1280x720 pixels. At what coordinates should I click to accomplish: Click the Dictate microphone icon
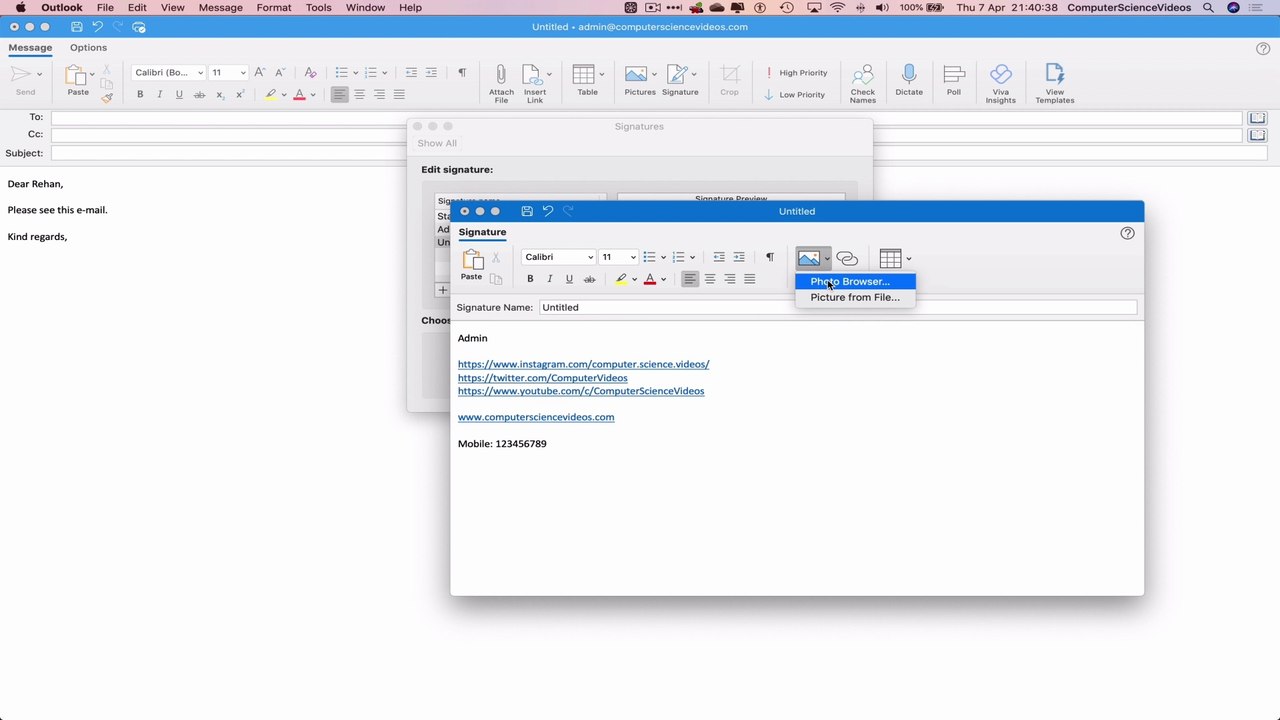[x=909, y=80]
